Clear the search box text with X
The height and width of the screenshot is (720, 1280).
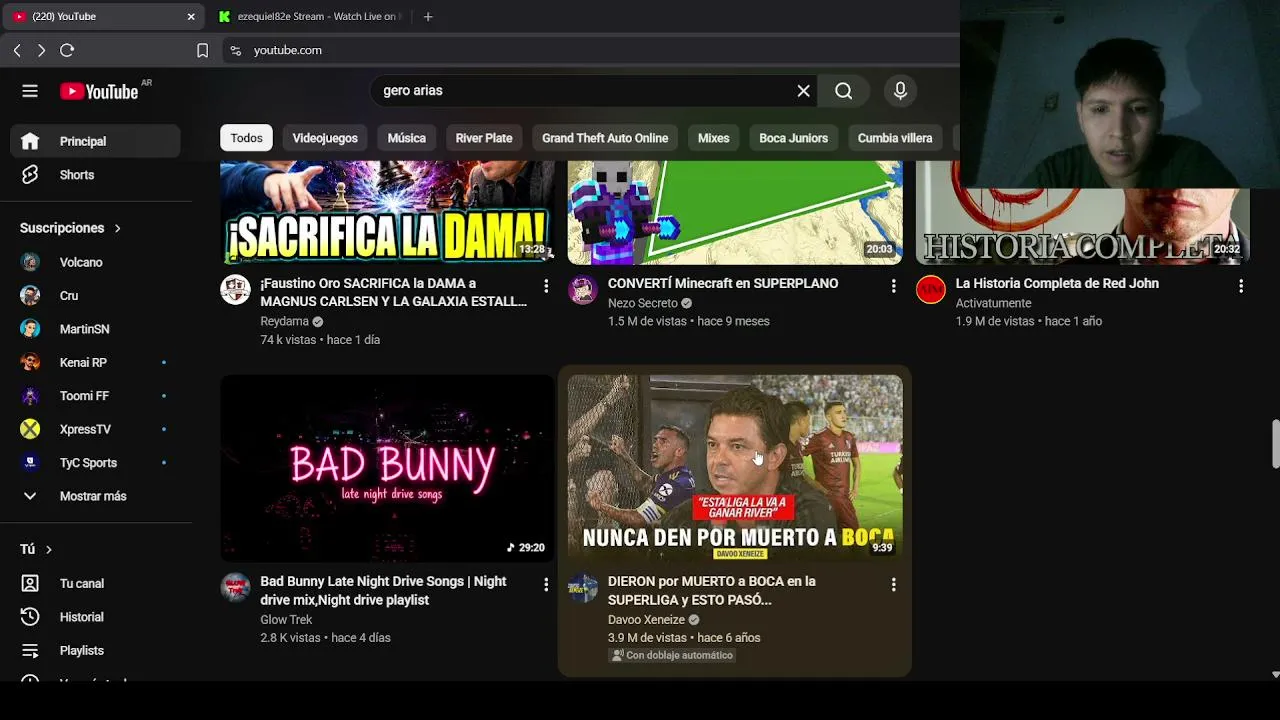[803, 91]
